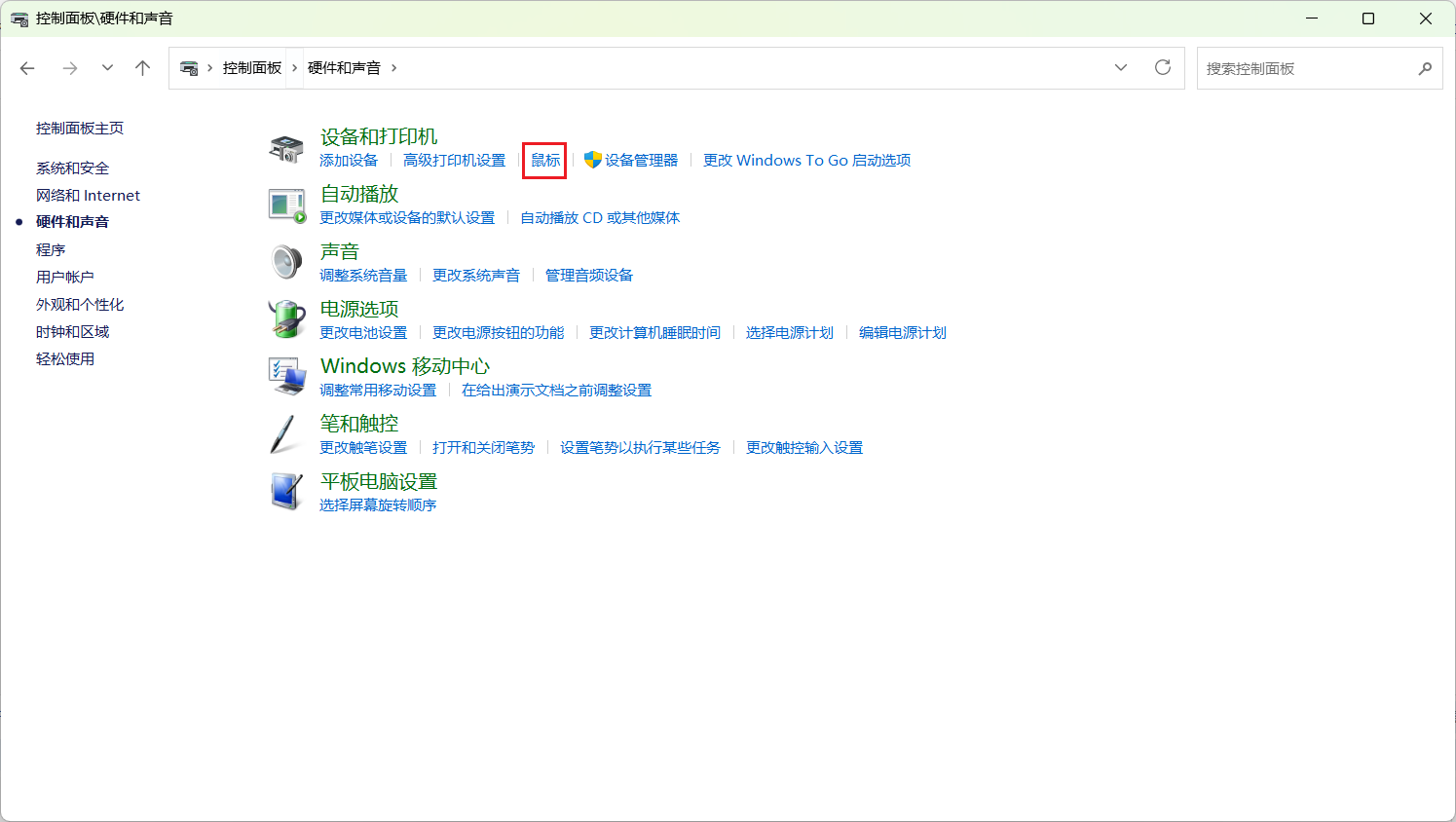Expand the chevron after 控制面板 in the breadcrumb
The width and height of the screenshot is (1456, 822).
pos(294,68)
